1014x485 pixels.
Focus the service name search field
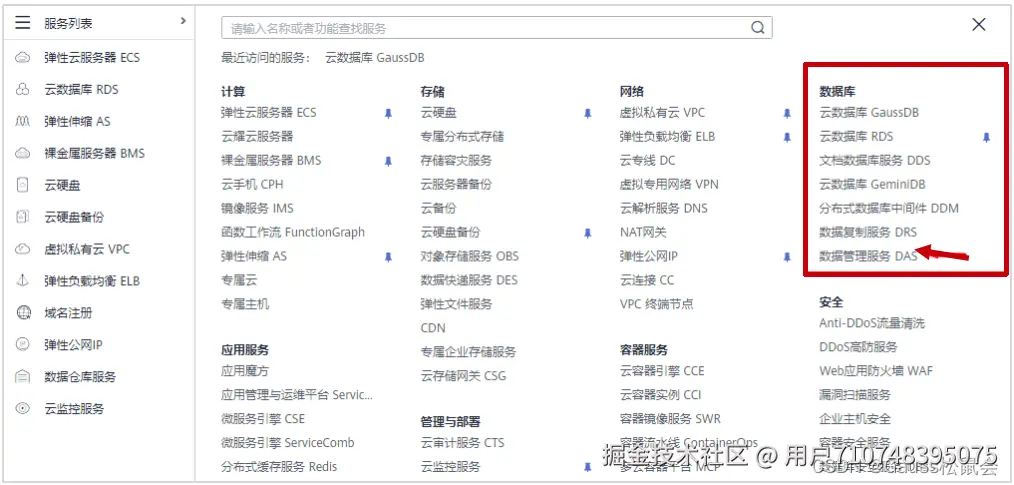coord(497,28)
